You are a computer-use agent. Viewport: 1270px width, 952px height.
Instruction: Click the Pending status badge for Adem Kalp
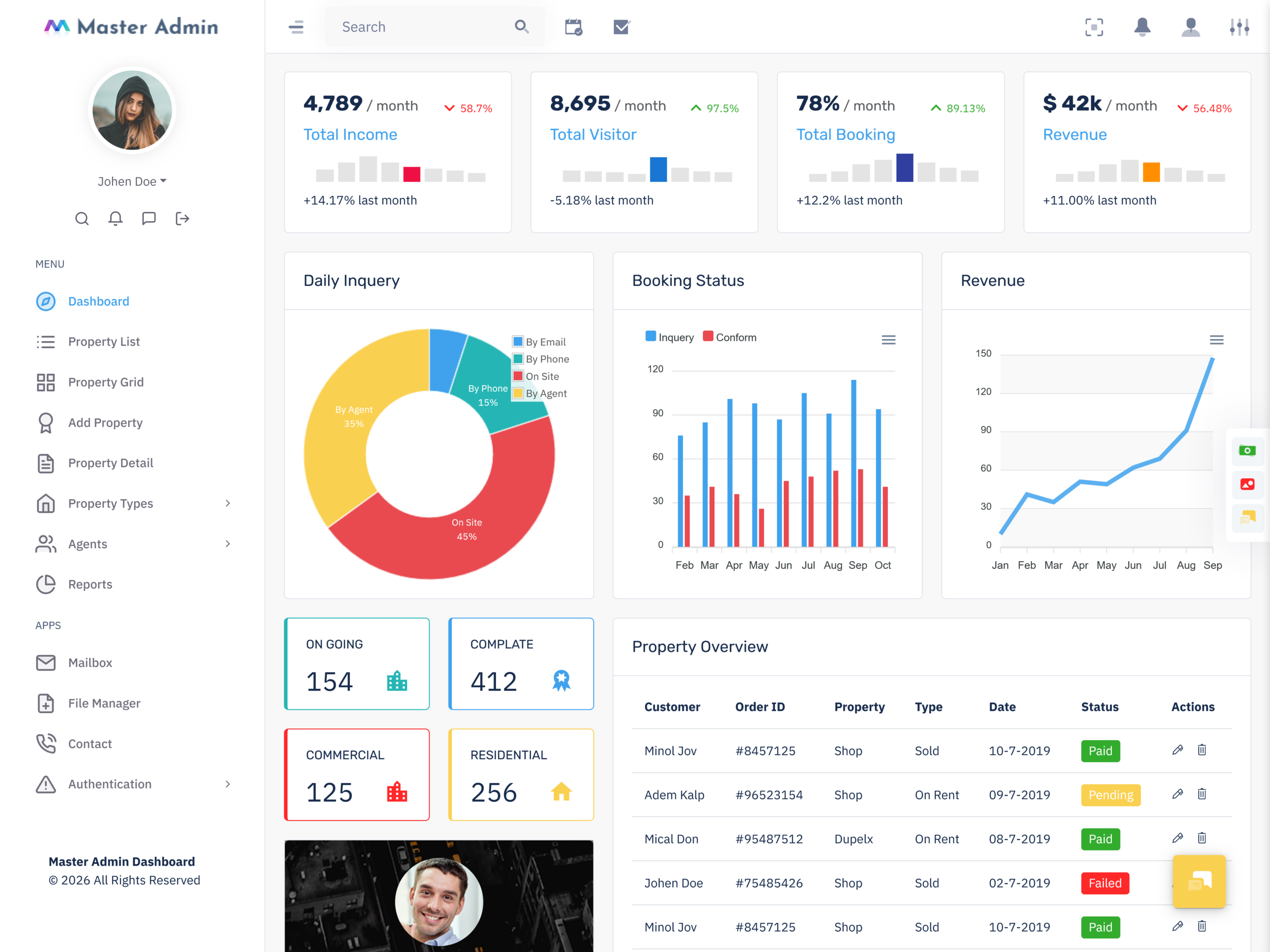pyautogui.click(x=1111, y=795)
